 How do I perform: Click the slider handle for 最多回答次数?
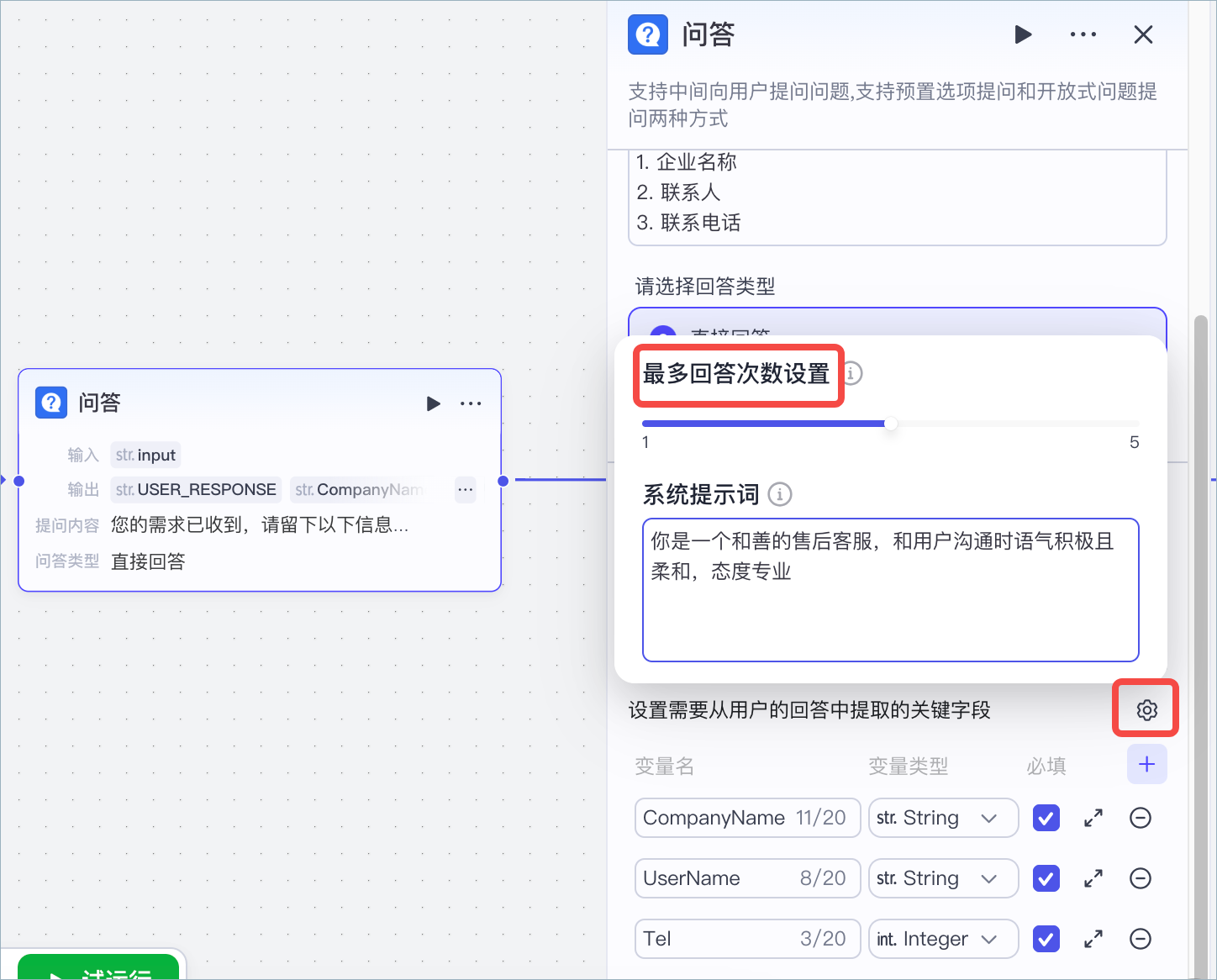click(x=891, y=424)
